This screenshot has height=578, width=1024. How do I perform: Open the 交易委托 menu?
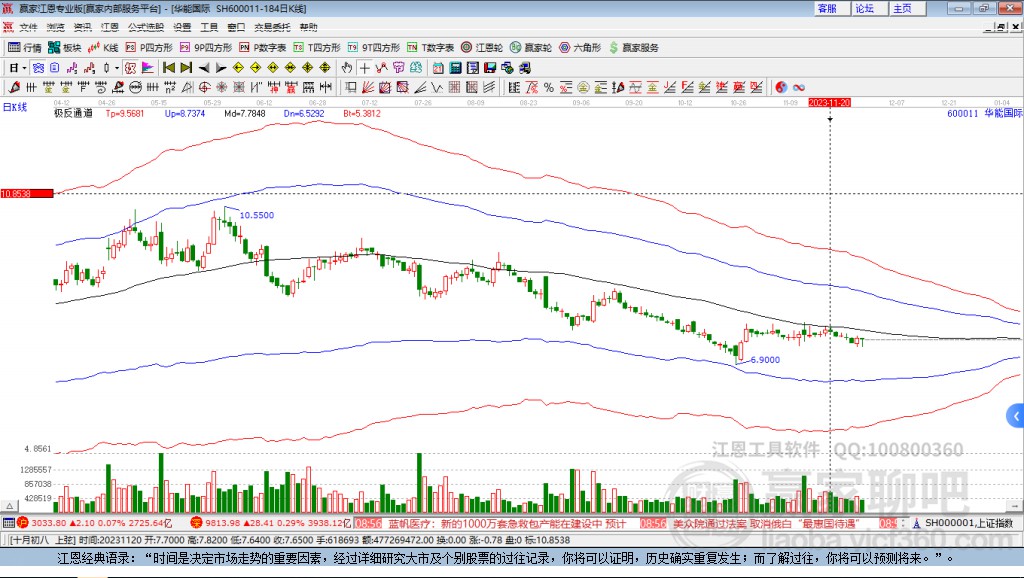coord(272,27)
